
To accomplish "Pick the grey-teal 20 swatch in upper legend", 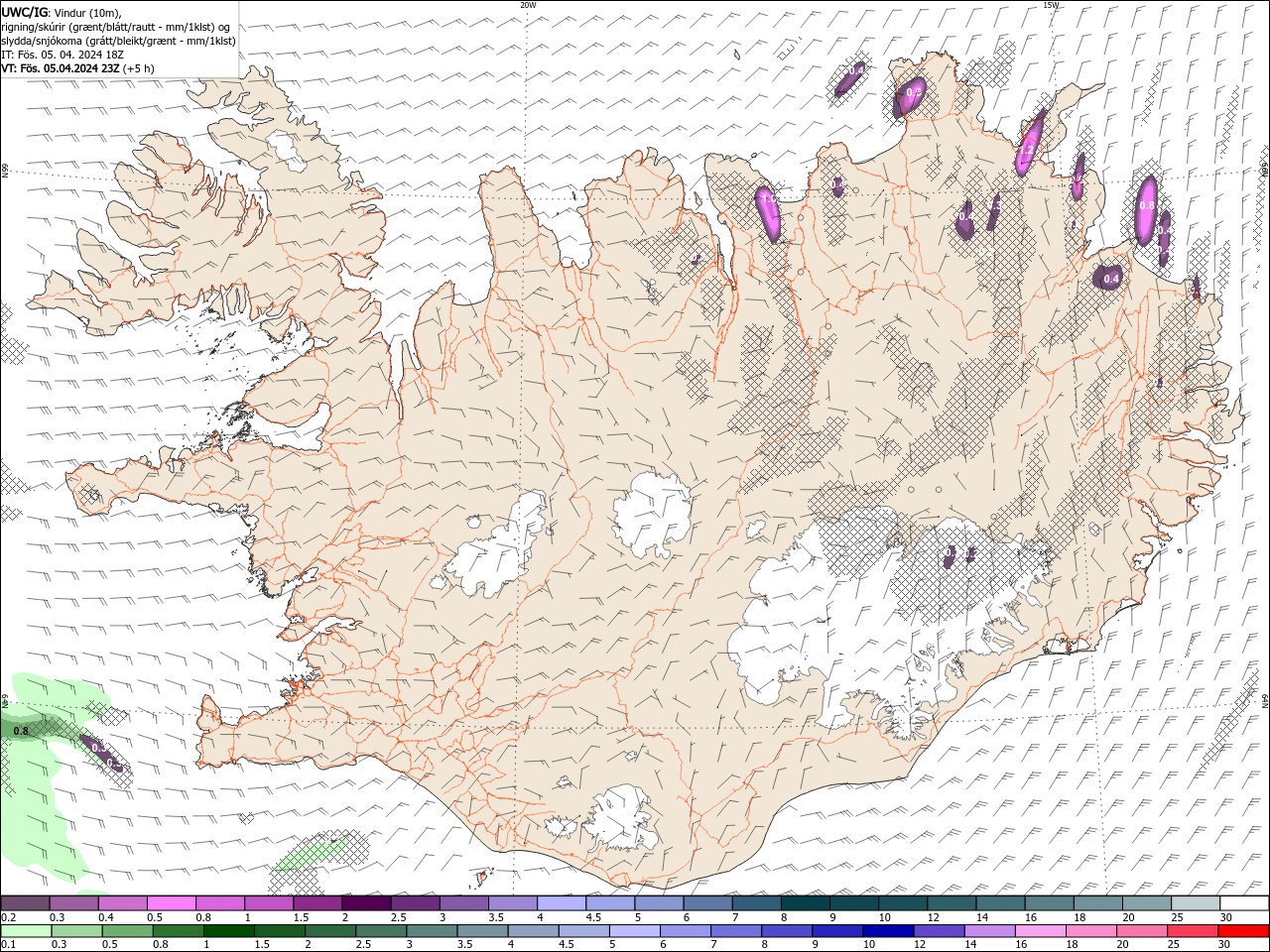I will (1147, 903).
